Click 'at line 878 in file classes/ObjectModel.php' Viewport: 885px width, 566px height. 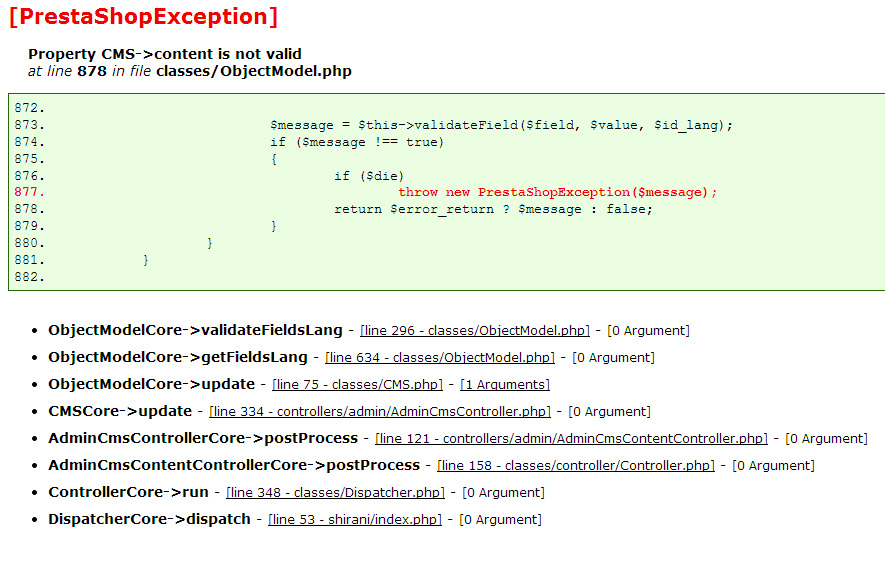coord(190,71)
